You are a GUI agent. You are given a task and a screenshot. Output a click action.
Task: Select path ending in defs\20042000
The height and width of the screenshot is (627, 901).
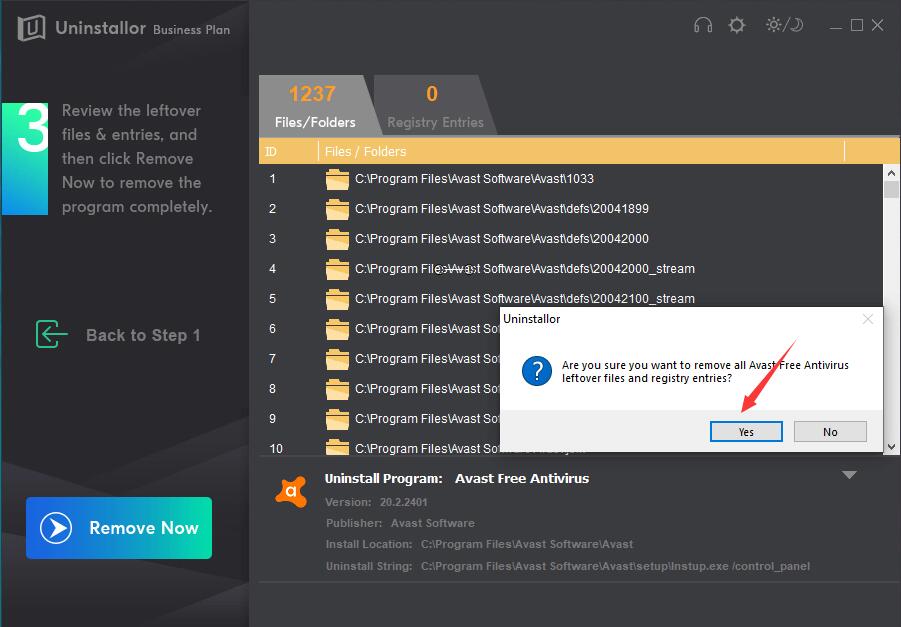502,239
